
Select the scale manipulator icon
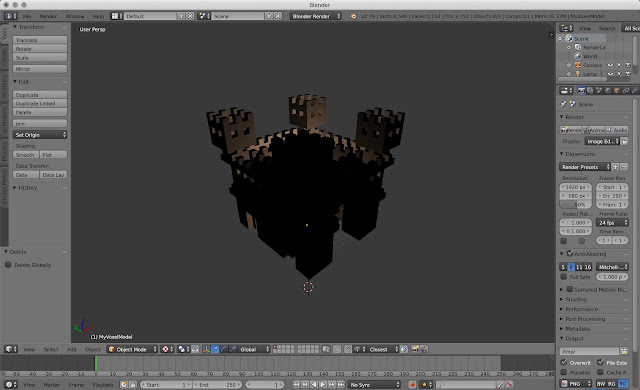[x=233, y=349]
